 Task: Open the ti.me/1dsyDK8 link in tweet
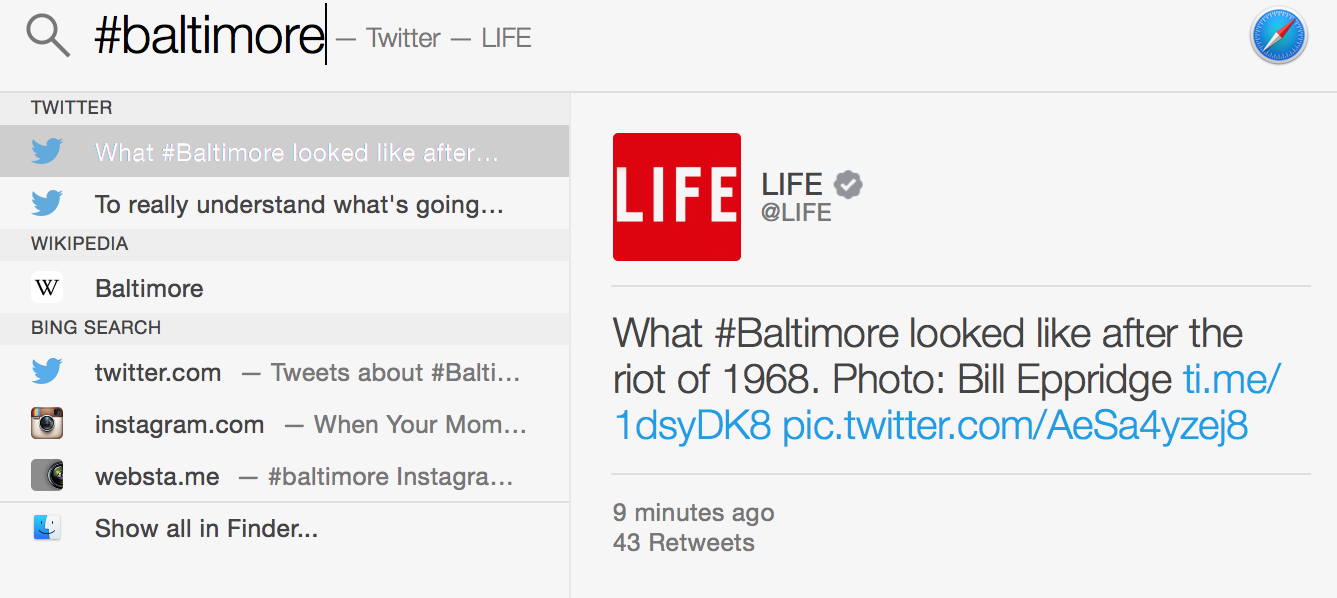[x=1231, y=380]
